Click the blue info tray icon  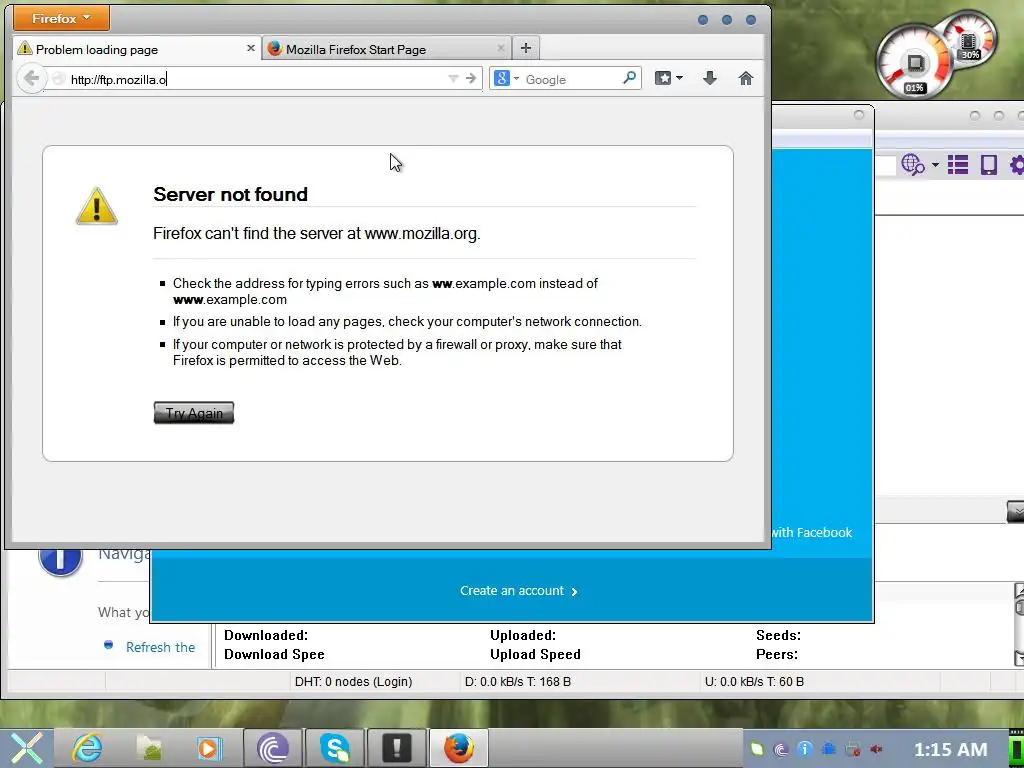pos(805,749)
